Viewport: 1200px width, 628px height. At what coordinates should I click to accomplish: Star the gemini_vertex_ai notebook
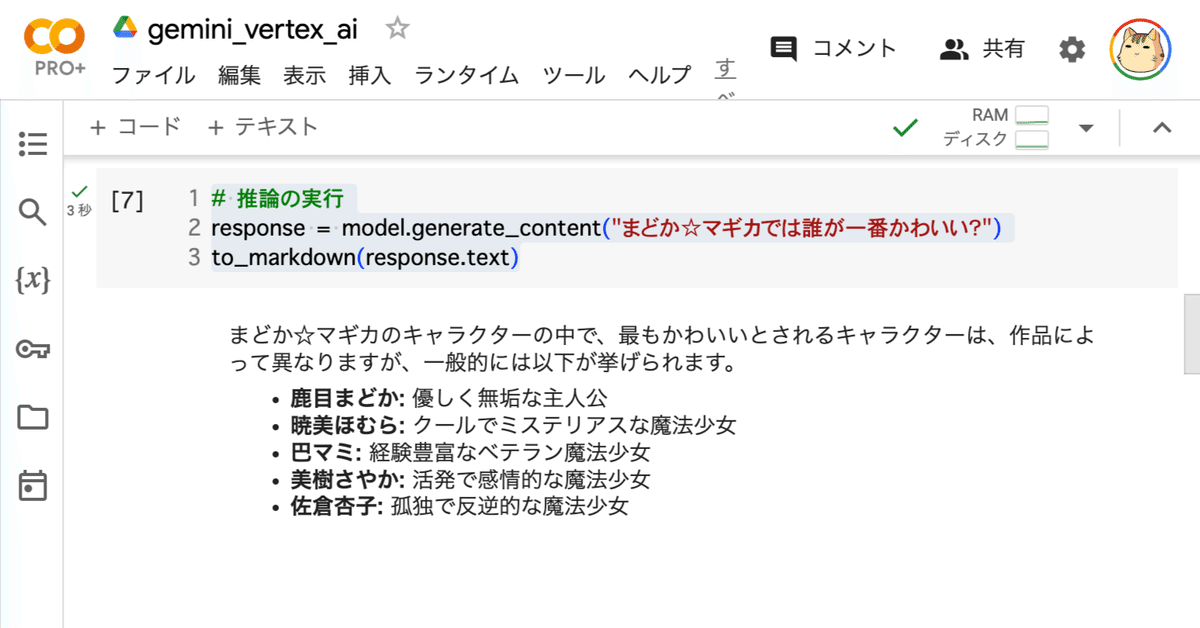pyautogui.click(x=396, y=29)
